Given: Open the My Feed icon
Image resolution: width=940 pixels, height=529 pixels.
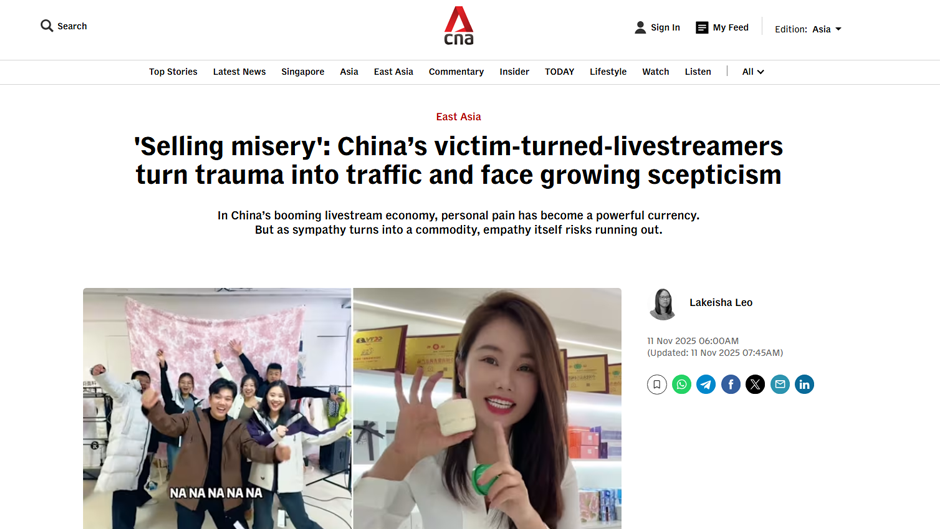Looking at the screenshot, I should [701, 28].
